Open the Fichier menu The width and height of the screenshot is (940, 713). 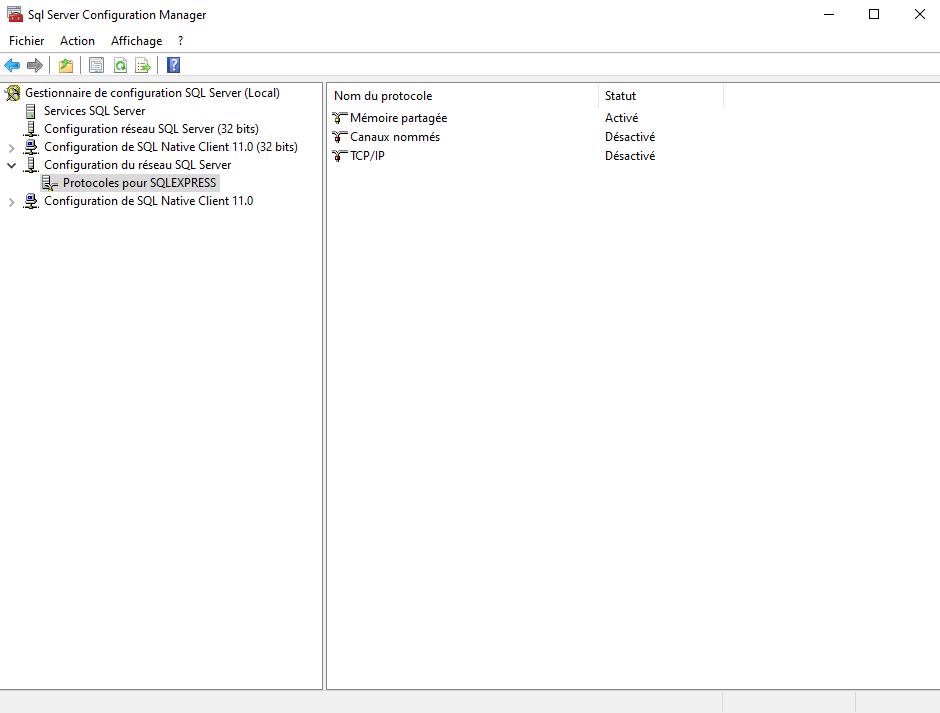(x=27, y=41)
